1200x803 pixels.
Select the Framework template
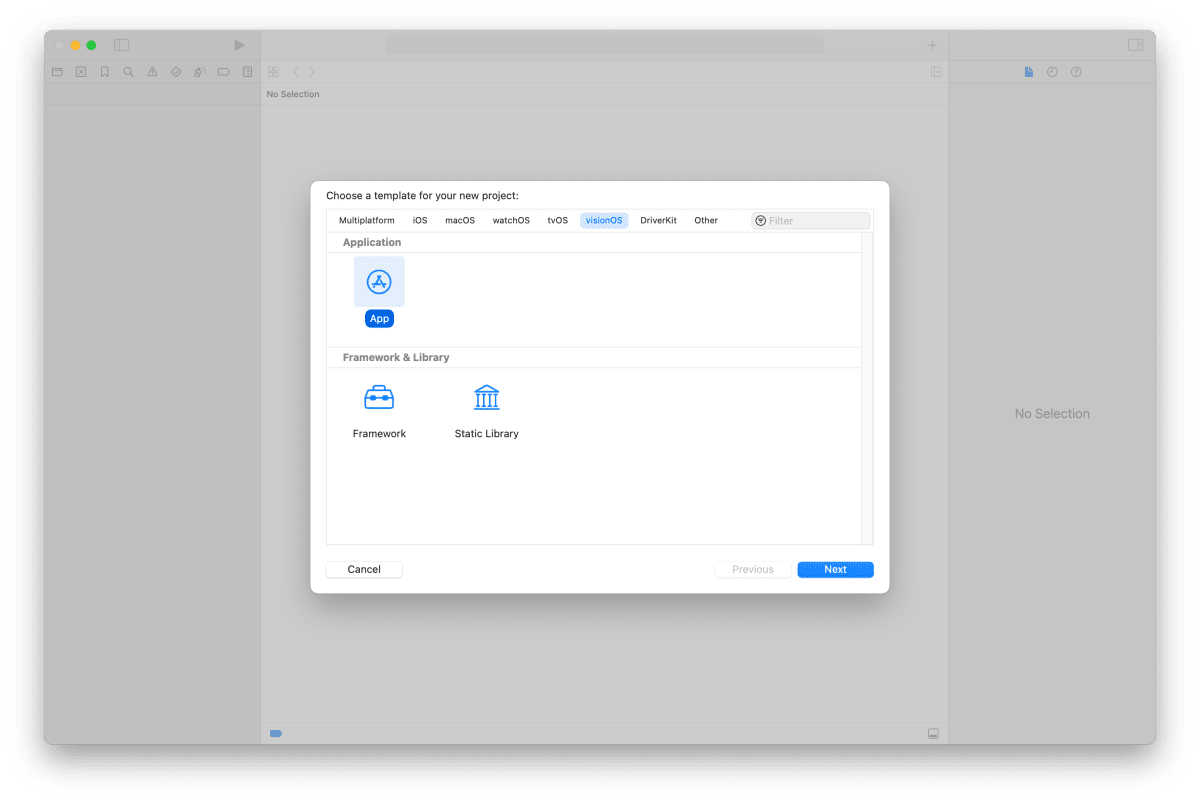(x=379, y=396)
